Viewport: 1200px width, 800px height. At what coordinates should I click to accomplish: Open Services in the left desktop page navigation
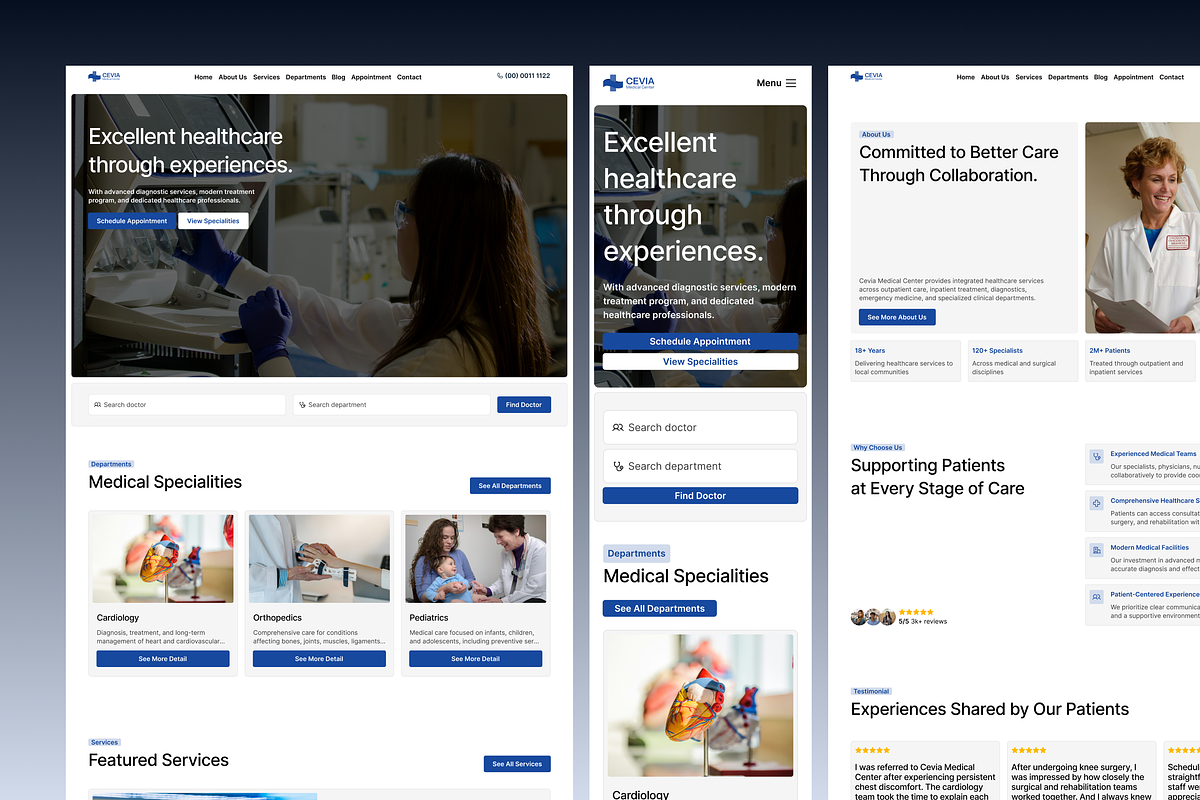pyautogui.click(x=266, y=77)
